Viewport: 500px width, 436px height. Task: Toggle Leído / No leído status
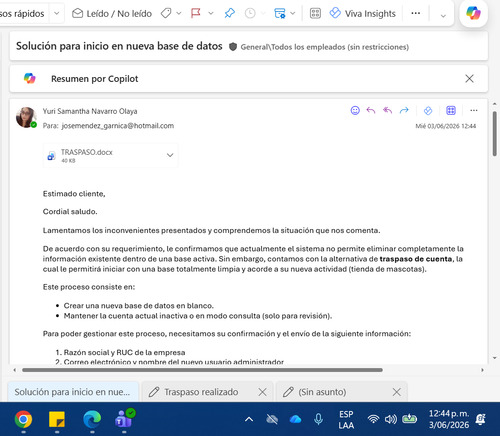[112, 14]
